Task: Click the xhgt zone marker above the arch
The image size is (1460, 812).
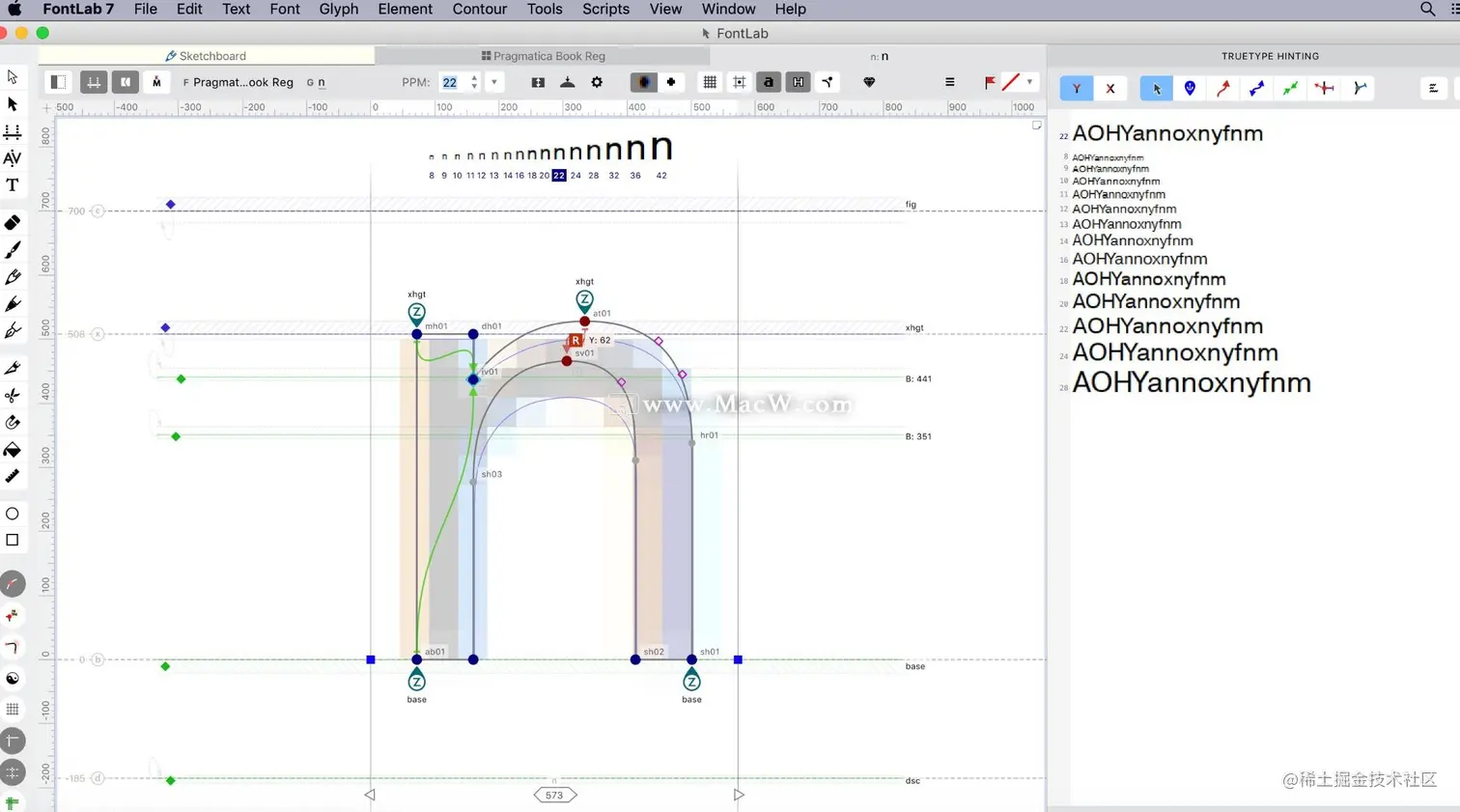Action: tap(584, 300)
